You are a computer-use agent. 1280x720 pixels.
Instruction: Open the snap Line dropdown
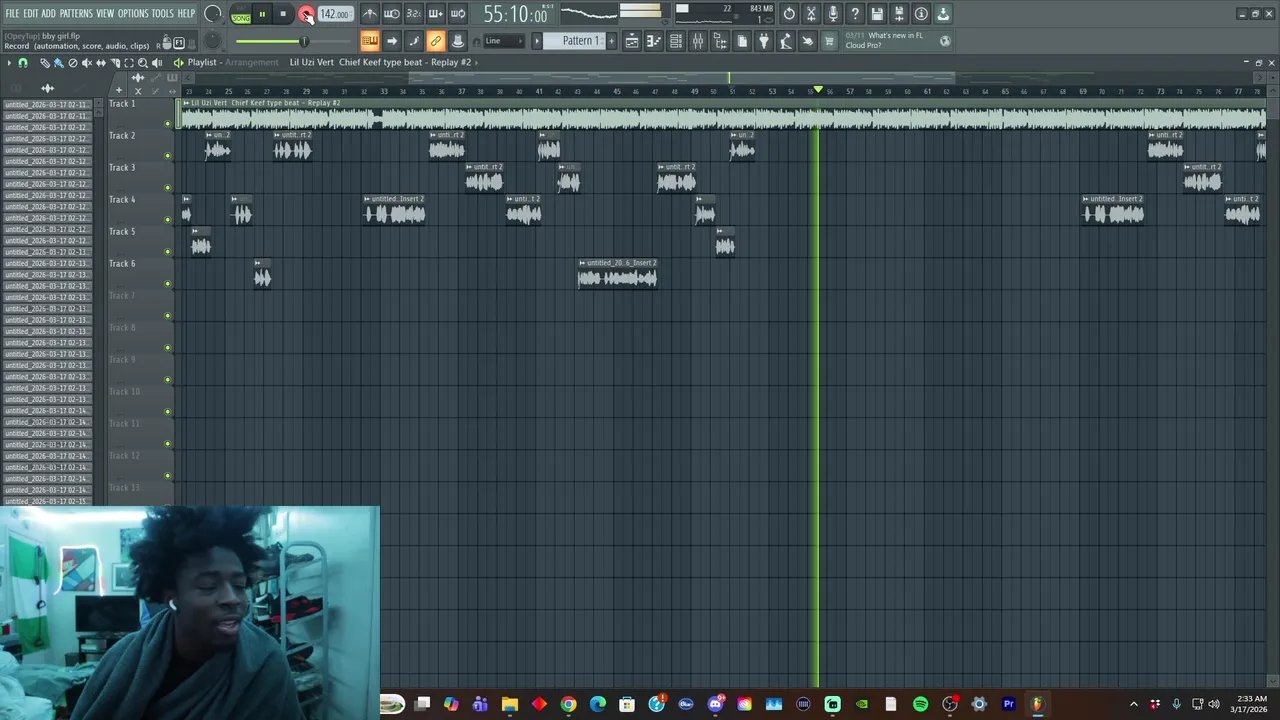504,41
